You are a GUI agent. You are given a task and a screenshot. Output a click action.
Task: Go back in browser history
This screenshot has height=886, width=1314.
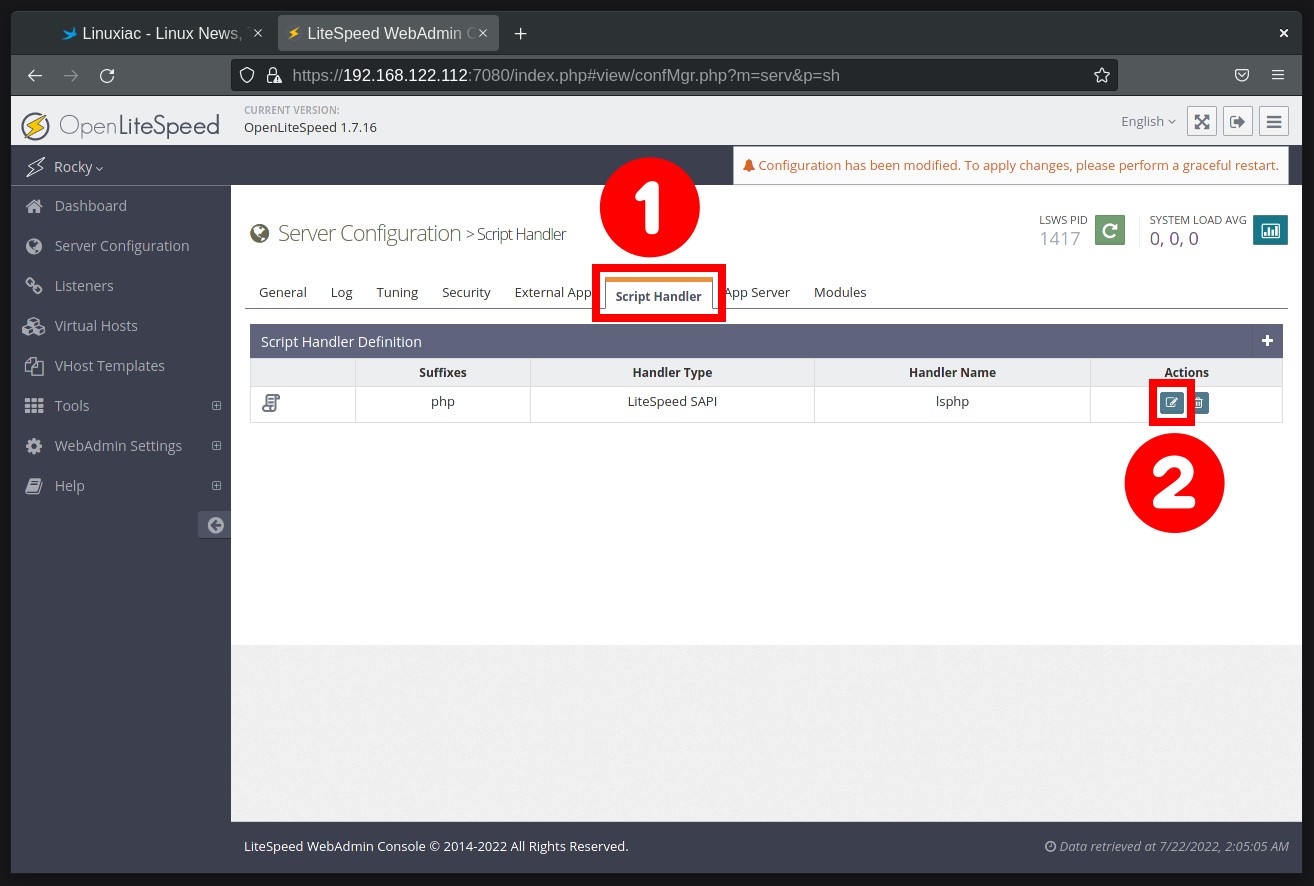35,75
